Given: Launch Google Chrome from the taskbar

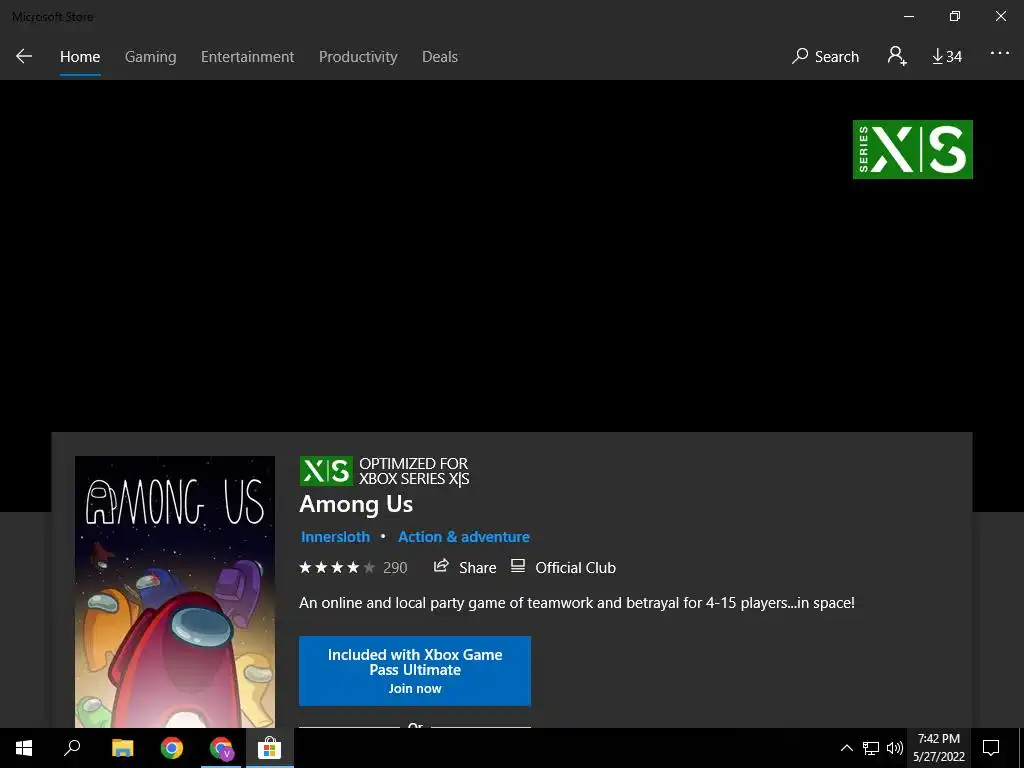Looking at the screenshot, I should 172,748.
